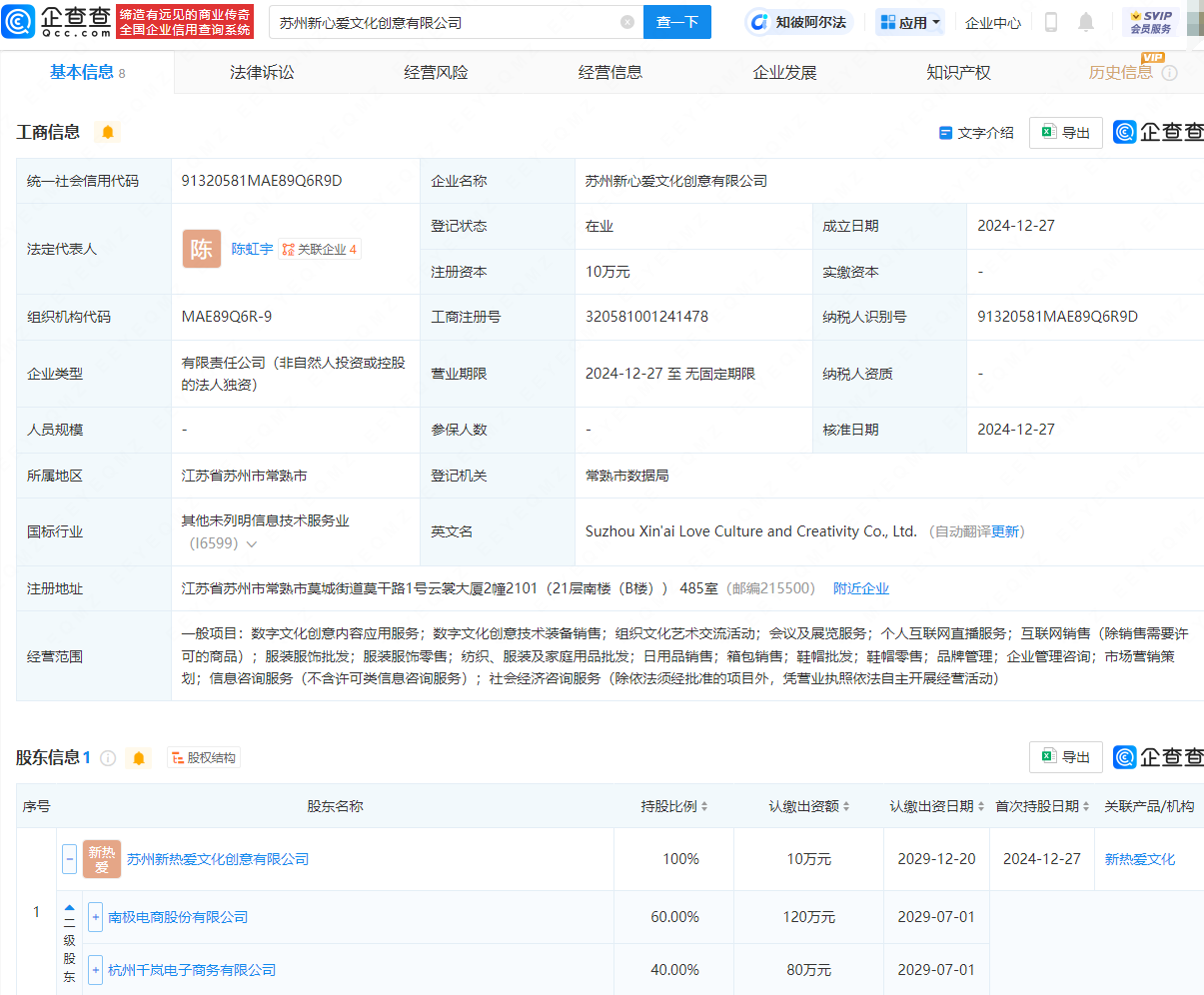Click the bell icon beside 工商信息
Image resolution: width=1204 pixels, height=995 pixels.
[108, 132]
